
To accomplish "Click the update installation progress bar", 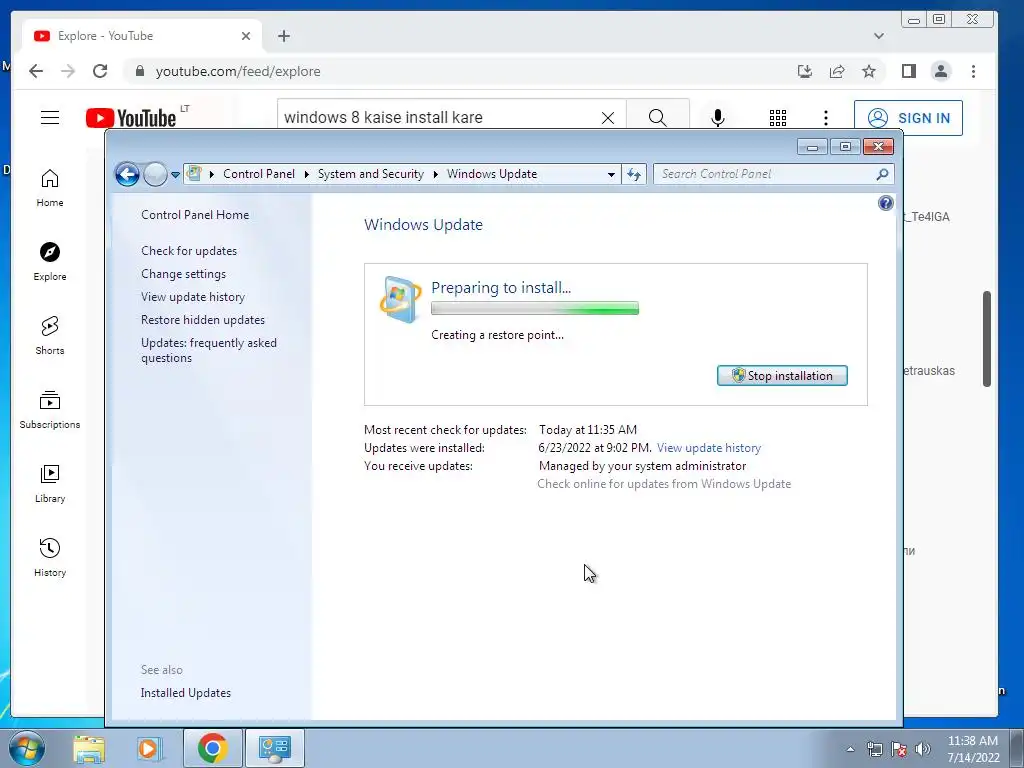I will click(535, 308).
